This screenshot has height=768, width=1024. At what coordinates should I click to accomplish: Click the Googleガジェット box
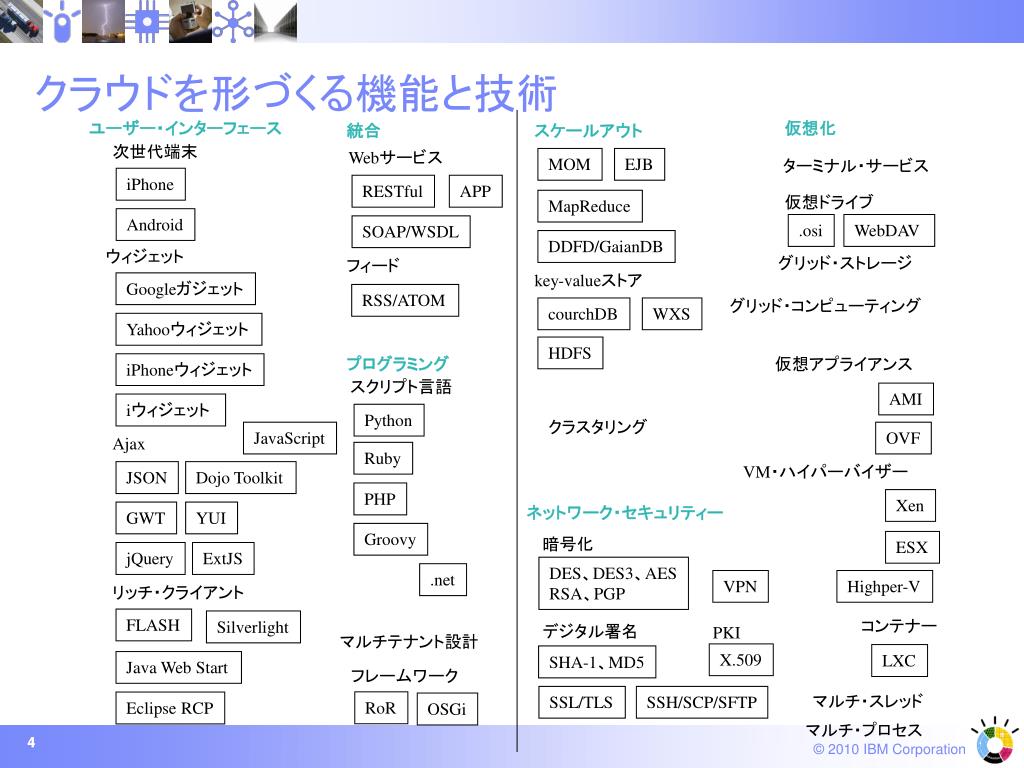(185, 289)
